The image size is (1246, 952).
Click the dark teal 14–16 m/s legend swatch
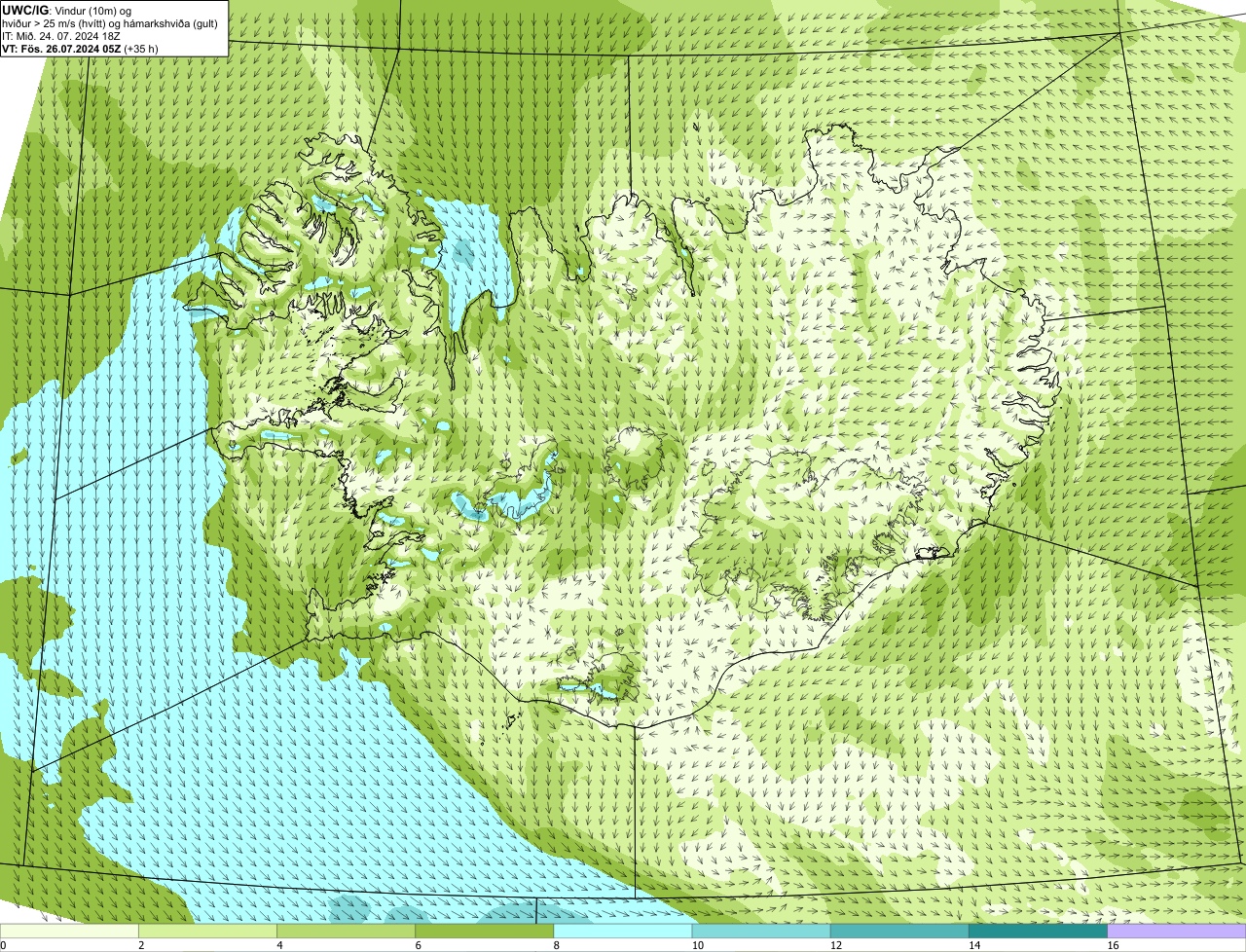[1039, 932]
